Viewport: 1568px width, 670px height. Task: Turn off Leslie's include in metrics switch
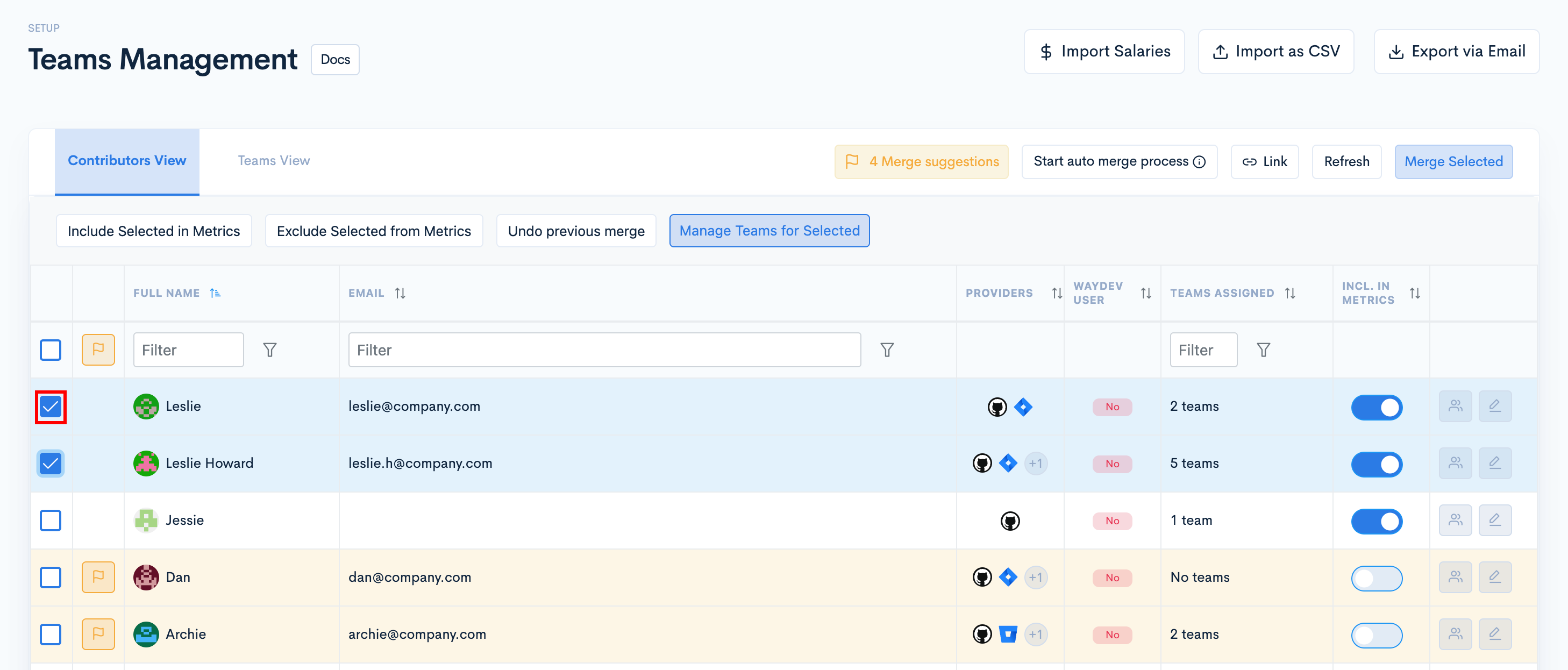[x=1376, y=408]
